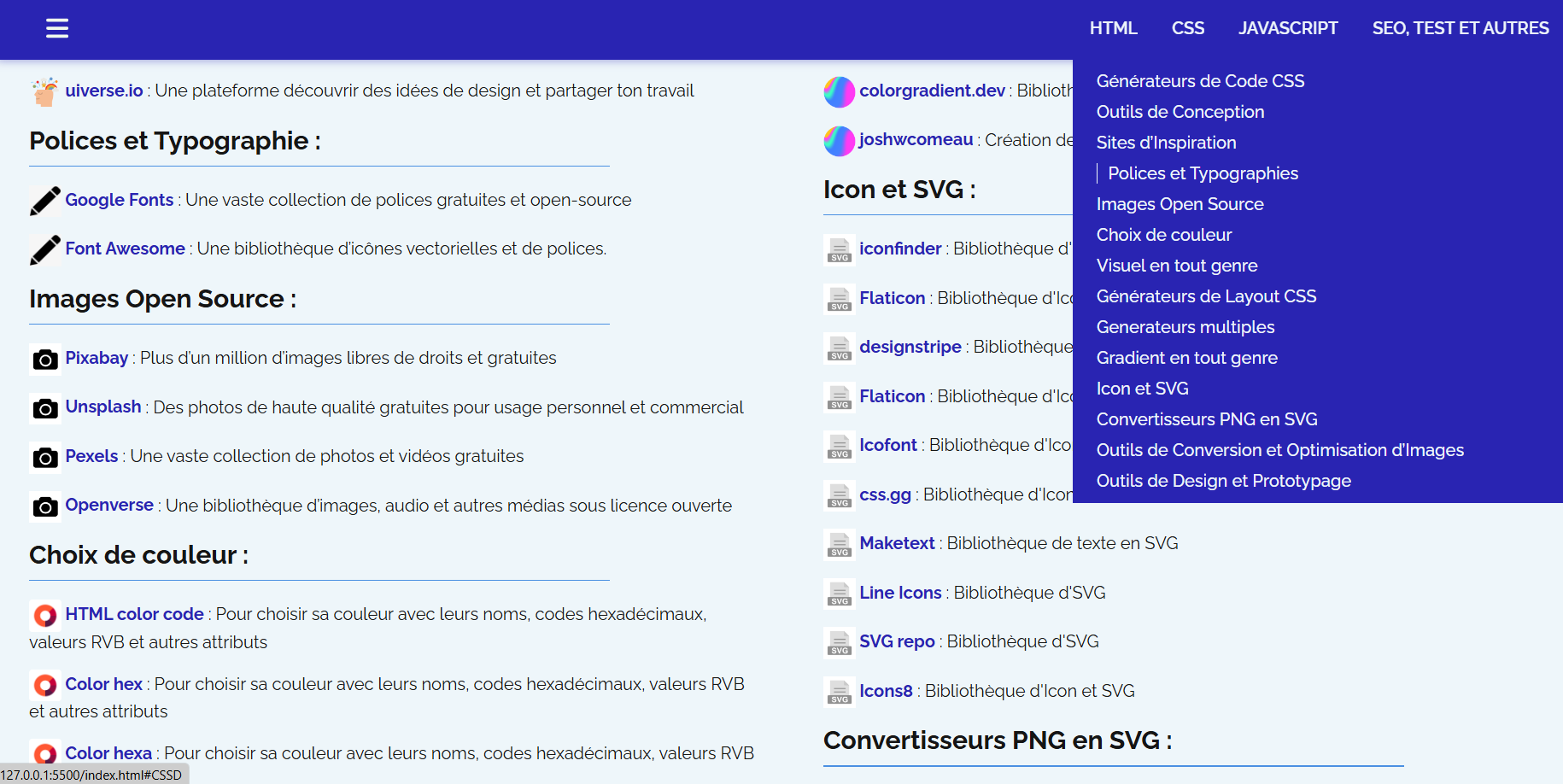This screenshot has height=784, width=1563.
Task: Click the color wheel icon beside Color hex
Action: coord(45,685)
